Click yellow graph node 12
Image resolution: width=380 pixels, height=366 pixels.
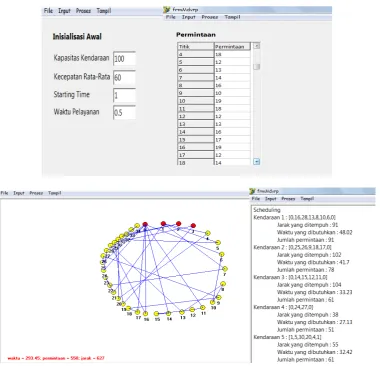[192, 310]
